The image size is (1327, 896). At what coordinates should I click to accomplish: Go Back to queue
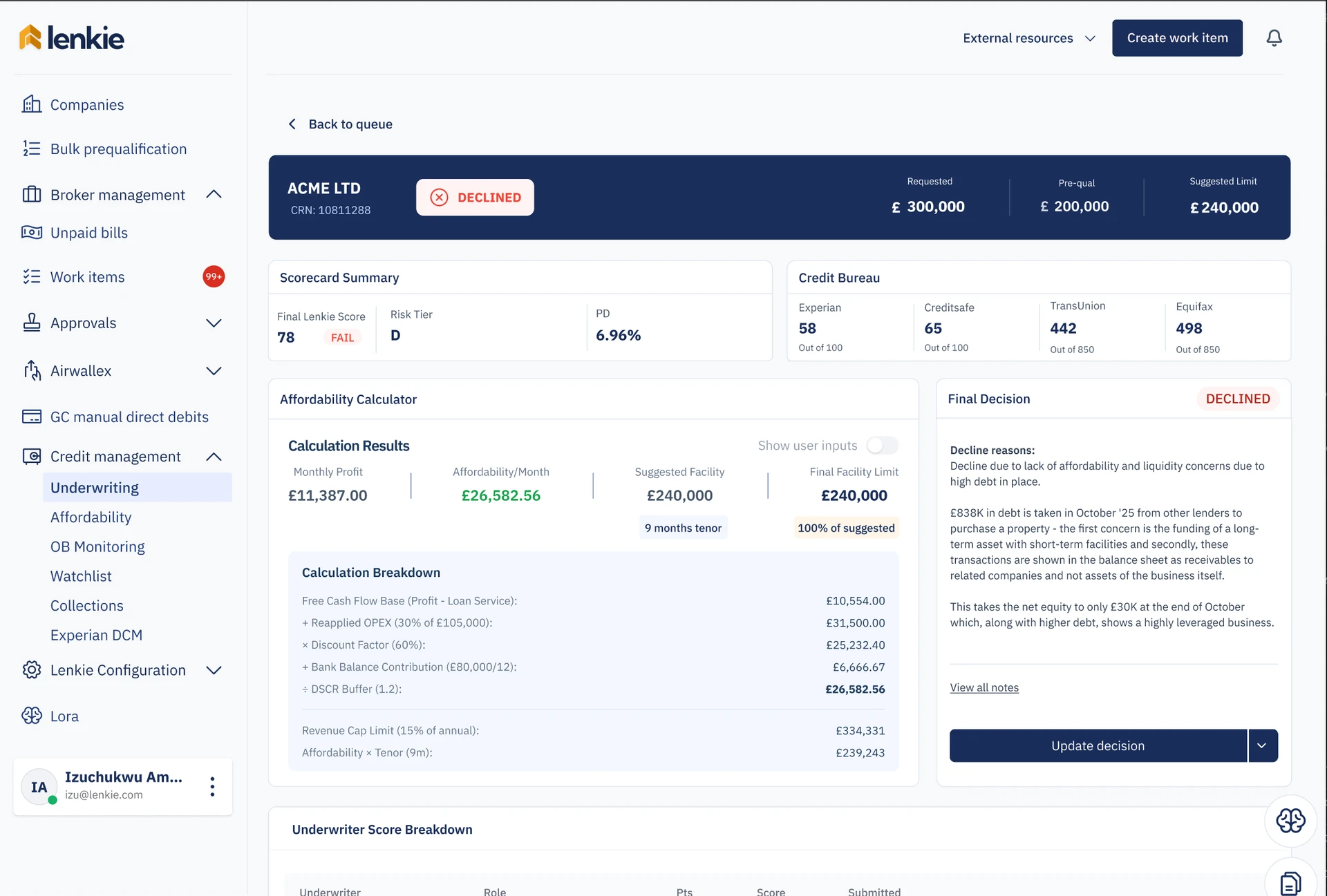point(340,124)
